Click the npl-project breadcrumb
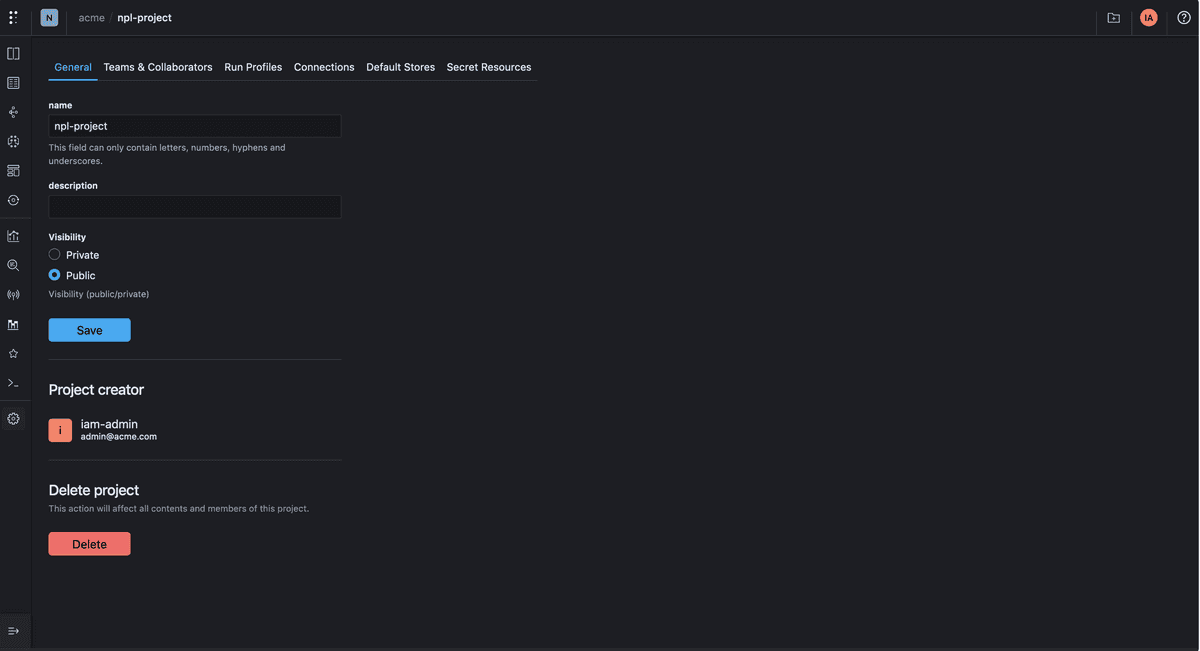The height and width of the screenshot is (651, 1200). (x=145, y=18)
